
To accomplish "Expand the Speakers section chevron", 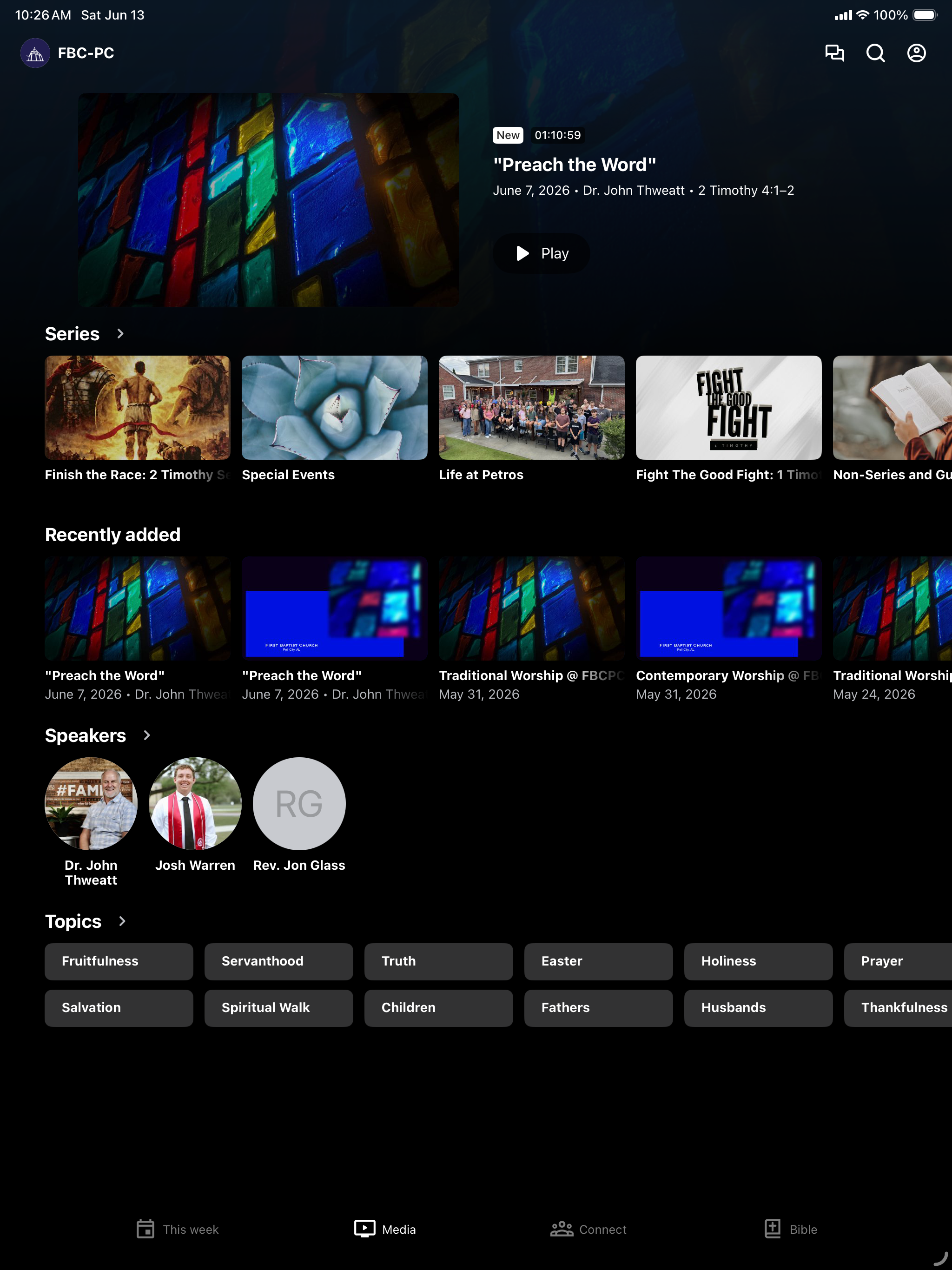I will coord(146,735).
